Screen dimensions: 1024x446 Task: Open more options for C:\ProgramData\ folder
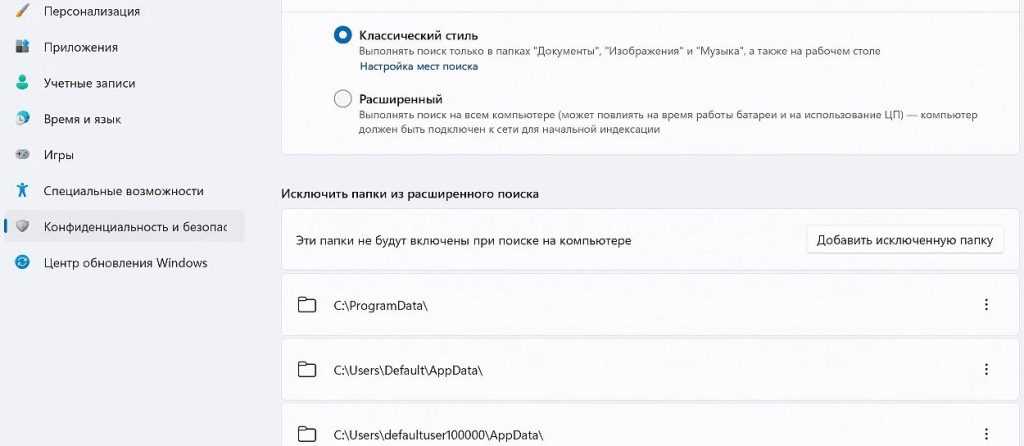[986, 305]
